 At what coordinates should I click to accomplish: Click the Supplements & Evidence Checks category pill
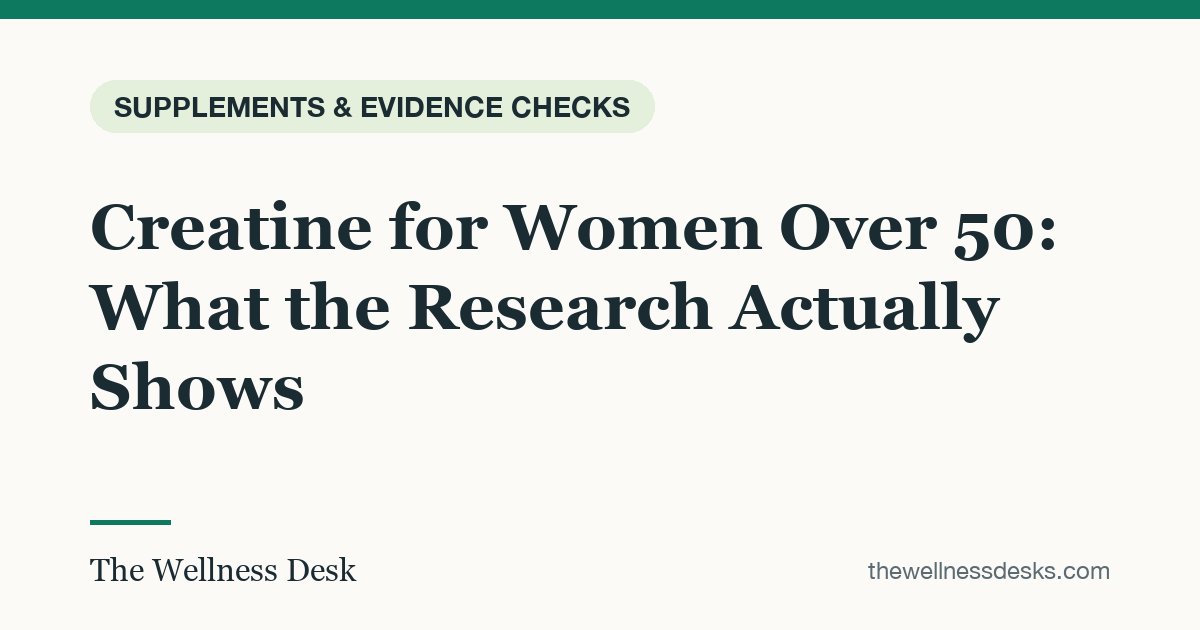[x=372, y=107]
